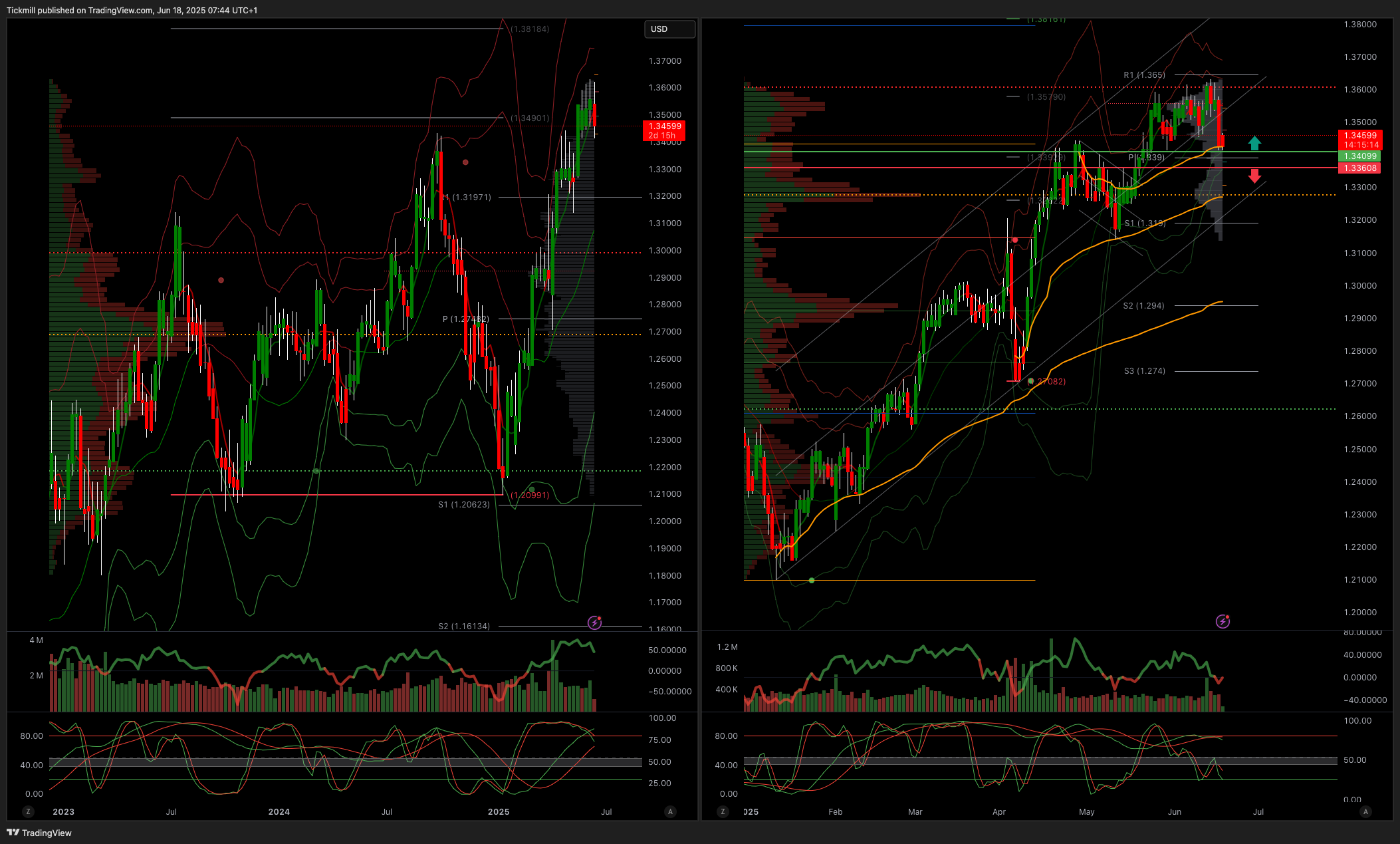Click Apr on the right chart time axis
This screenshot has height=844, width=1400.
click(999, 812)
